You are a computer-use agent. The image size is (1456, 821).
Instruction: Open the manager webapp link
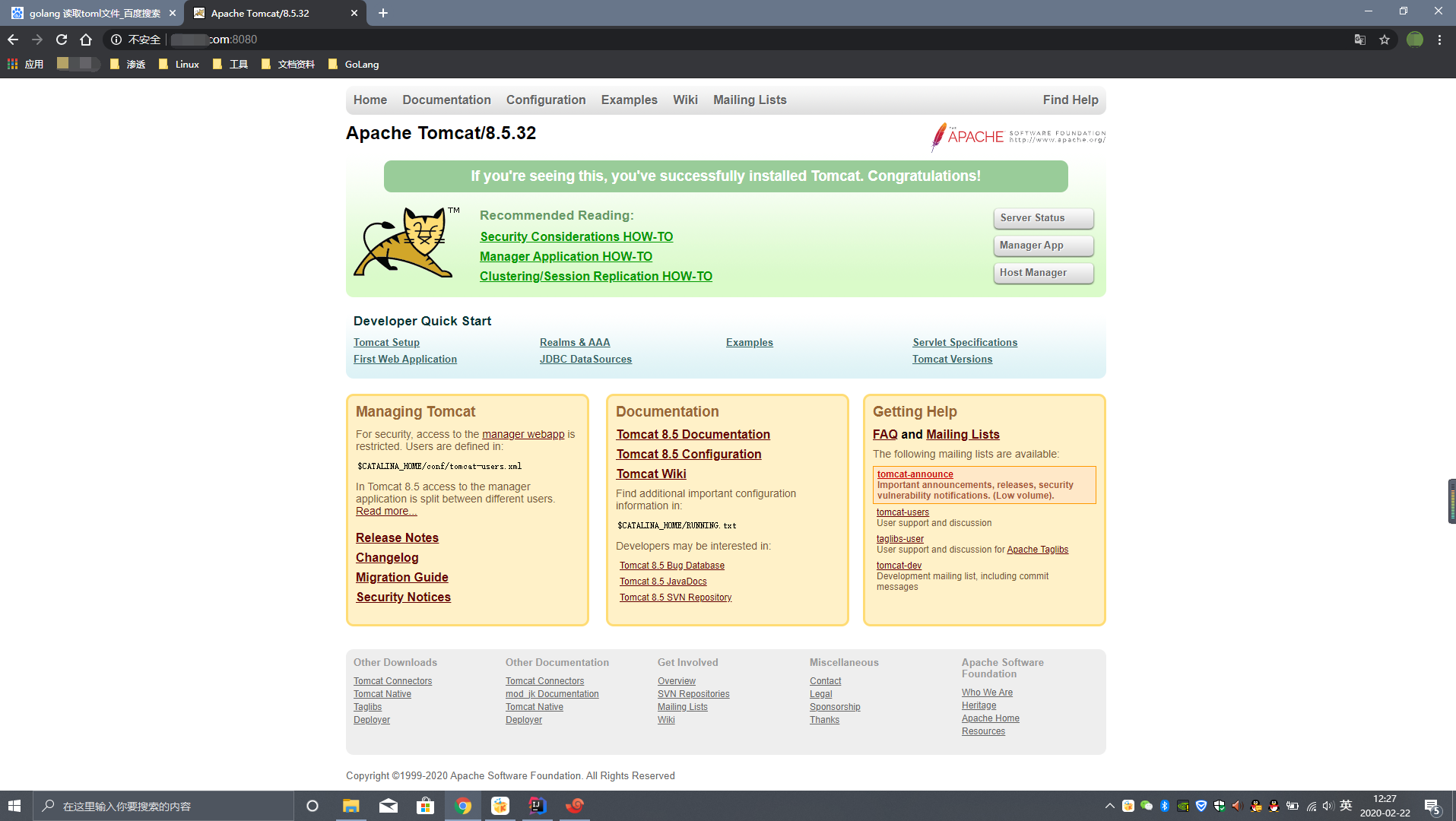click(523, 434)
